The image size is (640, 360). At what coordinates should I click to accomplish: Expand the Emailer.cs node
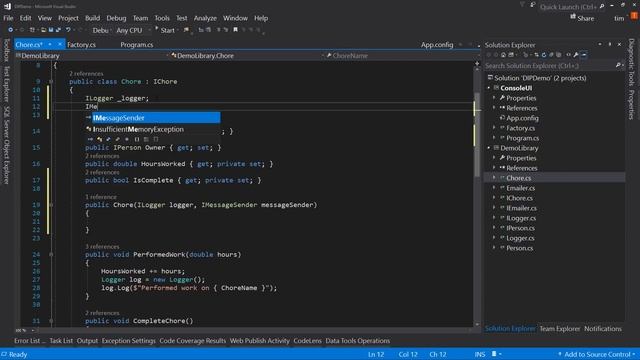tap(494, 188)
